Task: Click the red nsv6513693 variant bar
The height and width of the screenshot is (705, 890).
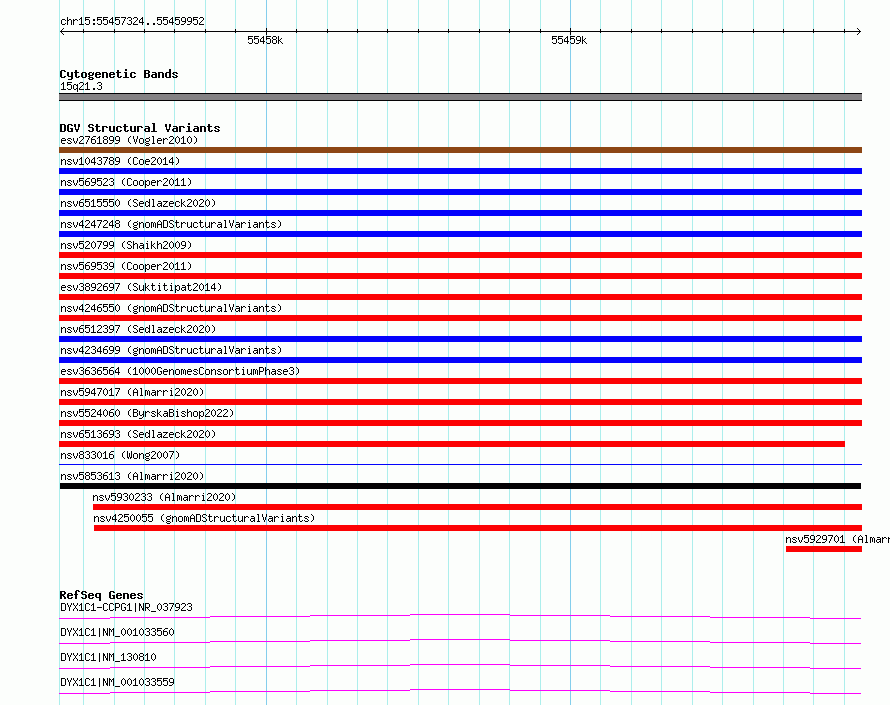Action: pos(452,444)
